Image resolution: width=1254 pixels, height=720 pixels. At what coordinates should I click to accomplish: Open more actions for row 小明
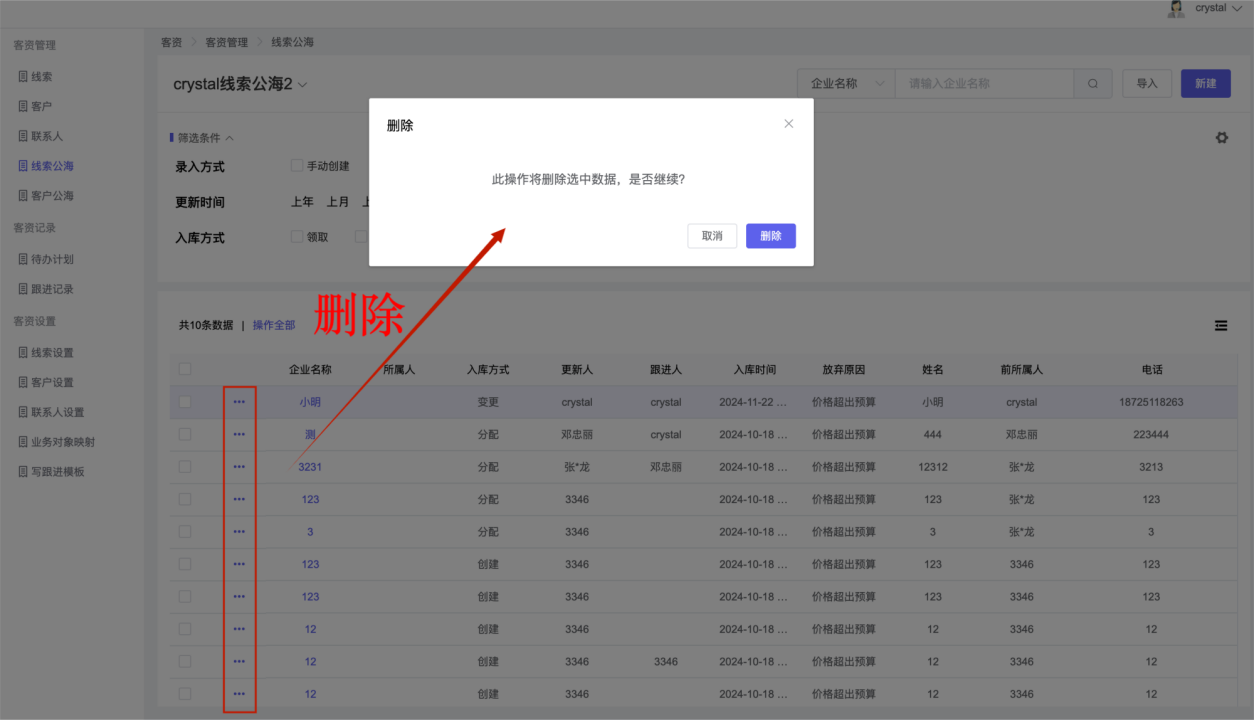tap(239, 402)
